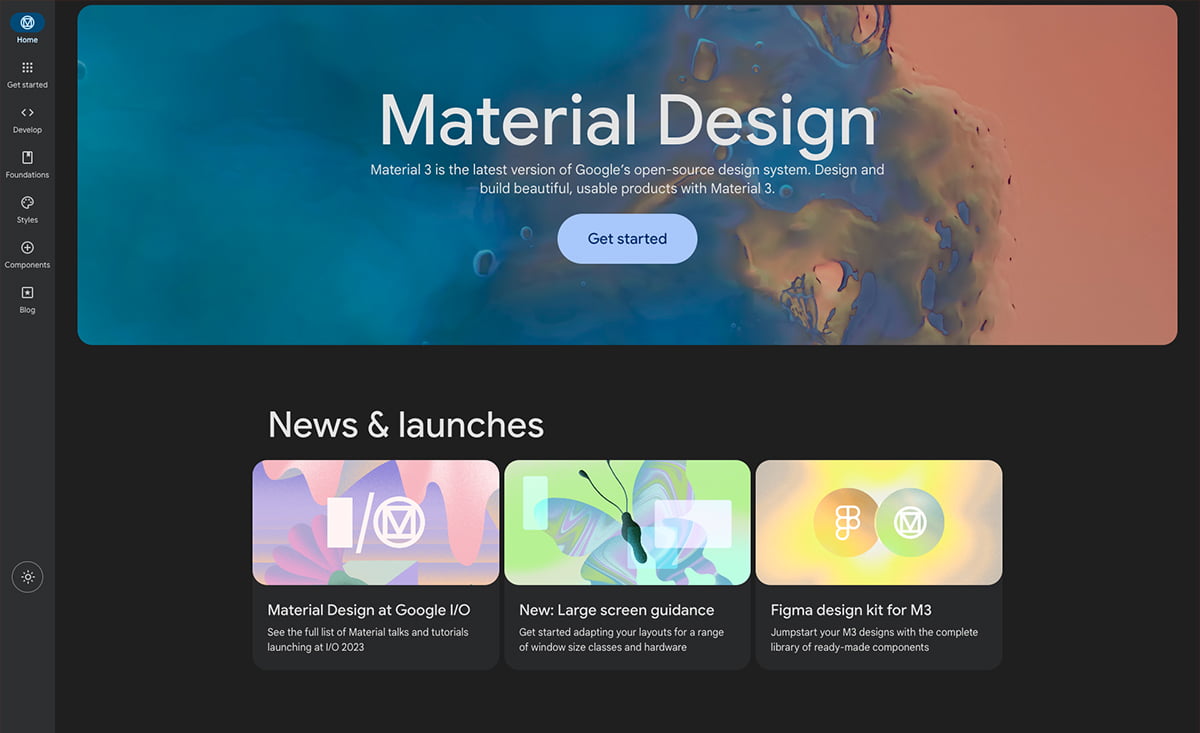
Task: Select the Foundations book icon
Action: (x=27, y=158)
